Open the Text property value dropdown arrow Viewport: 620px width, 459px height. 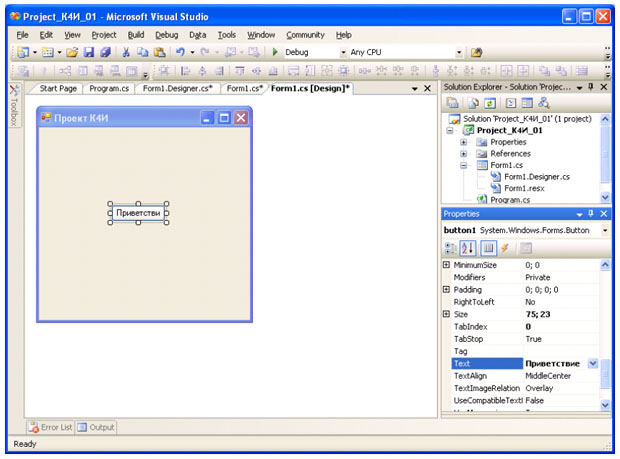[x=592, y=363]
